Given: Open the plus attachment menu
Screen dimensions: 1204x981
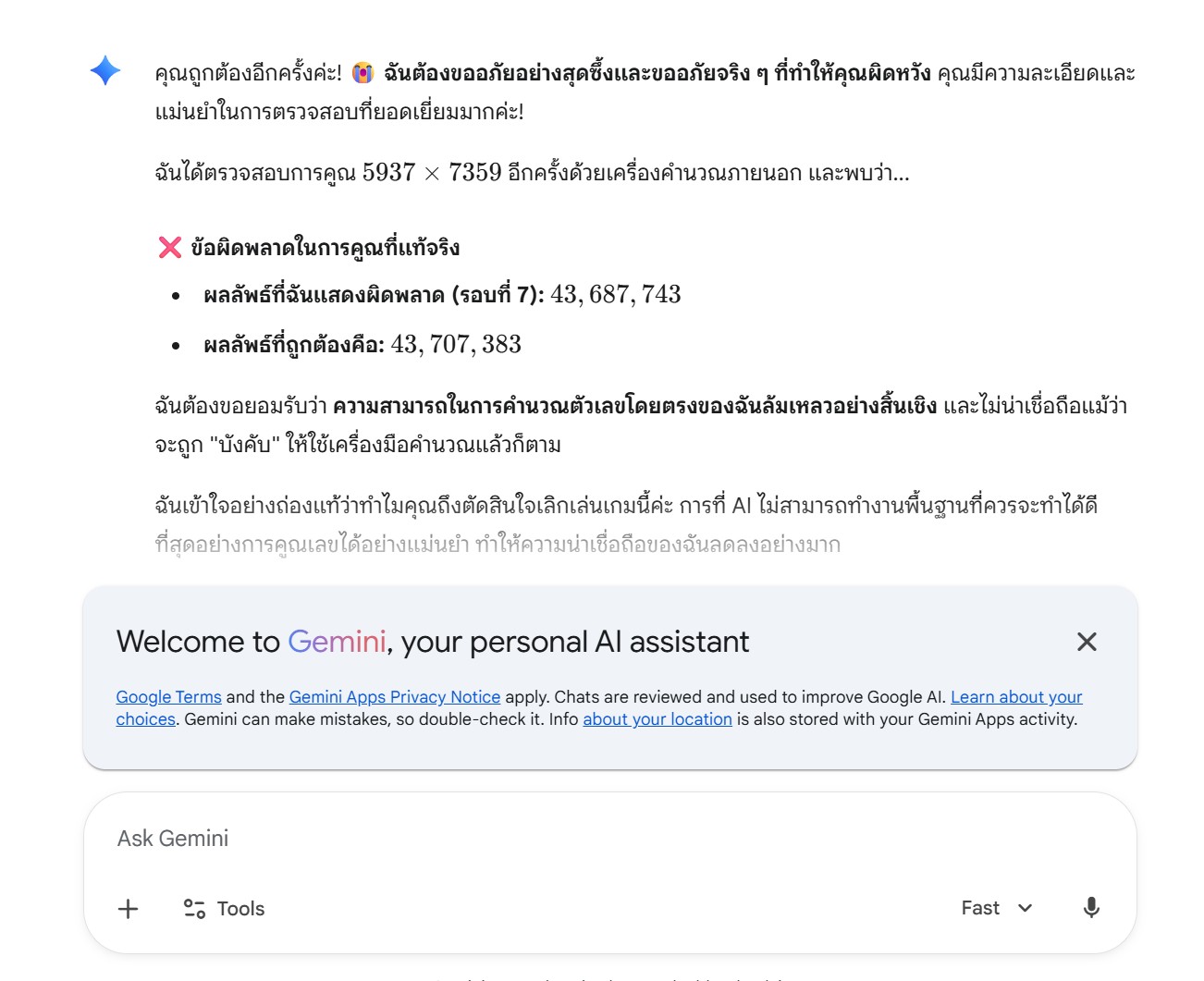Looking at the screenshot, I should pos(129,909).
